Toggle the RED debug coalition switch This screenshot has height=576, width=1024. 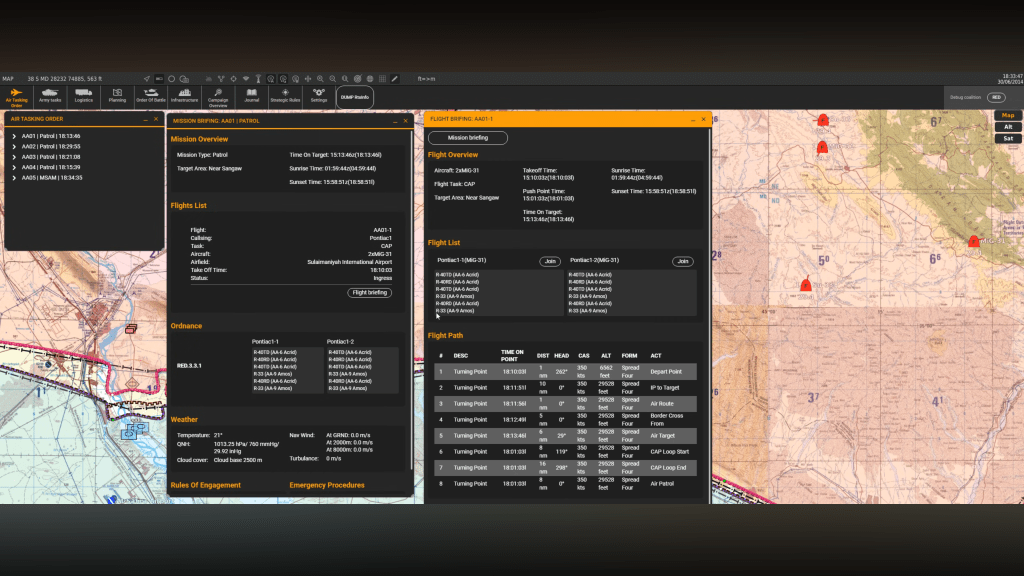tap(996, 97)
